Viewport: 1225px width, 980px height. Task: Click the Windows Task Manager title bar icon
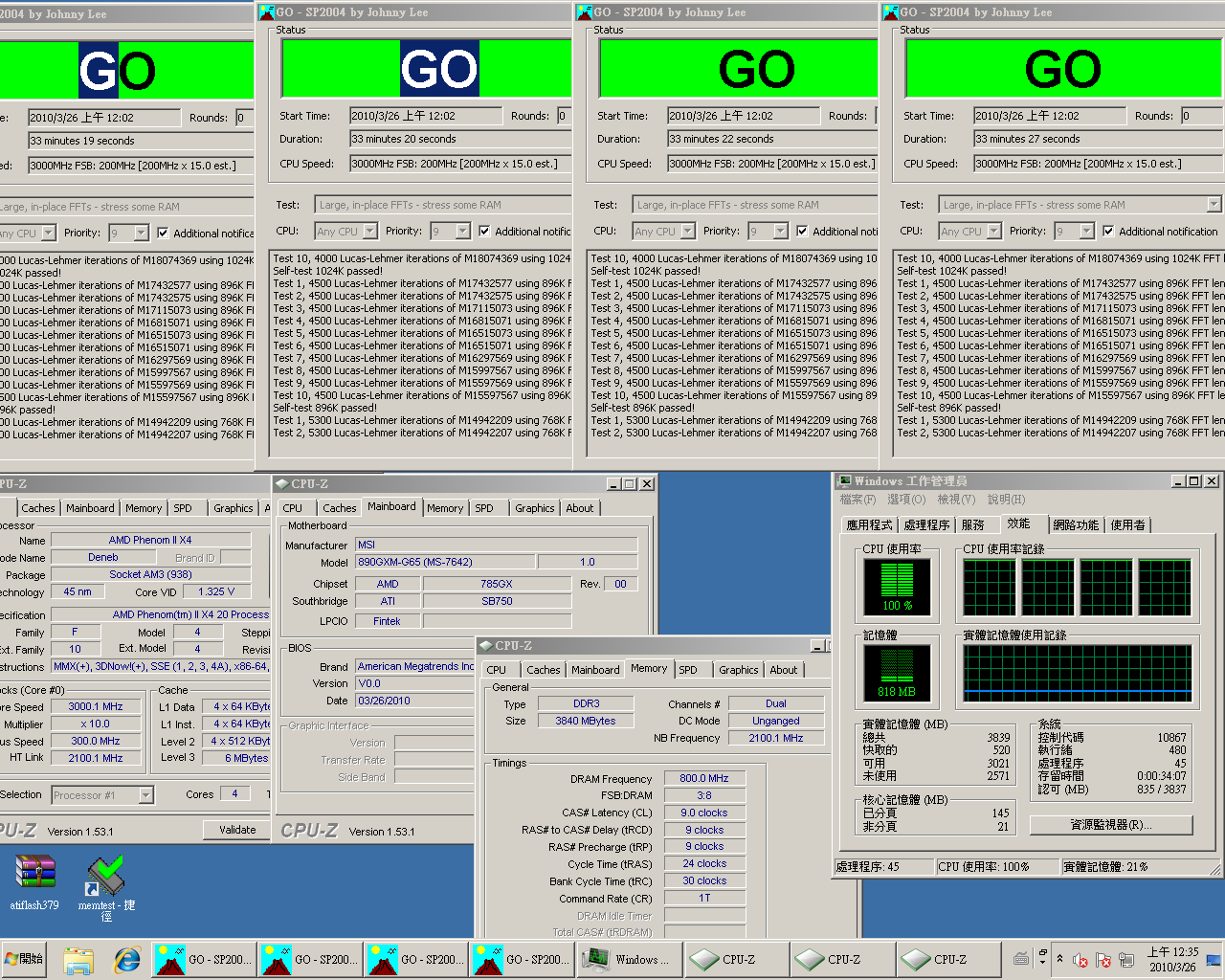pyautogui.click(x=844, y=481)
